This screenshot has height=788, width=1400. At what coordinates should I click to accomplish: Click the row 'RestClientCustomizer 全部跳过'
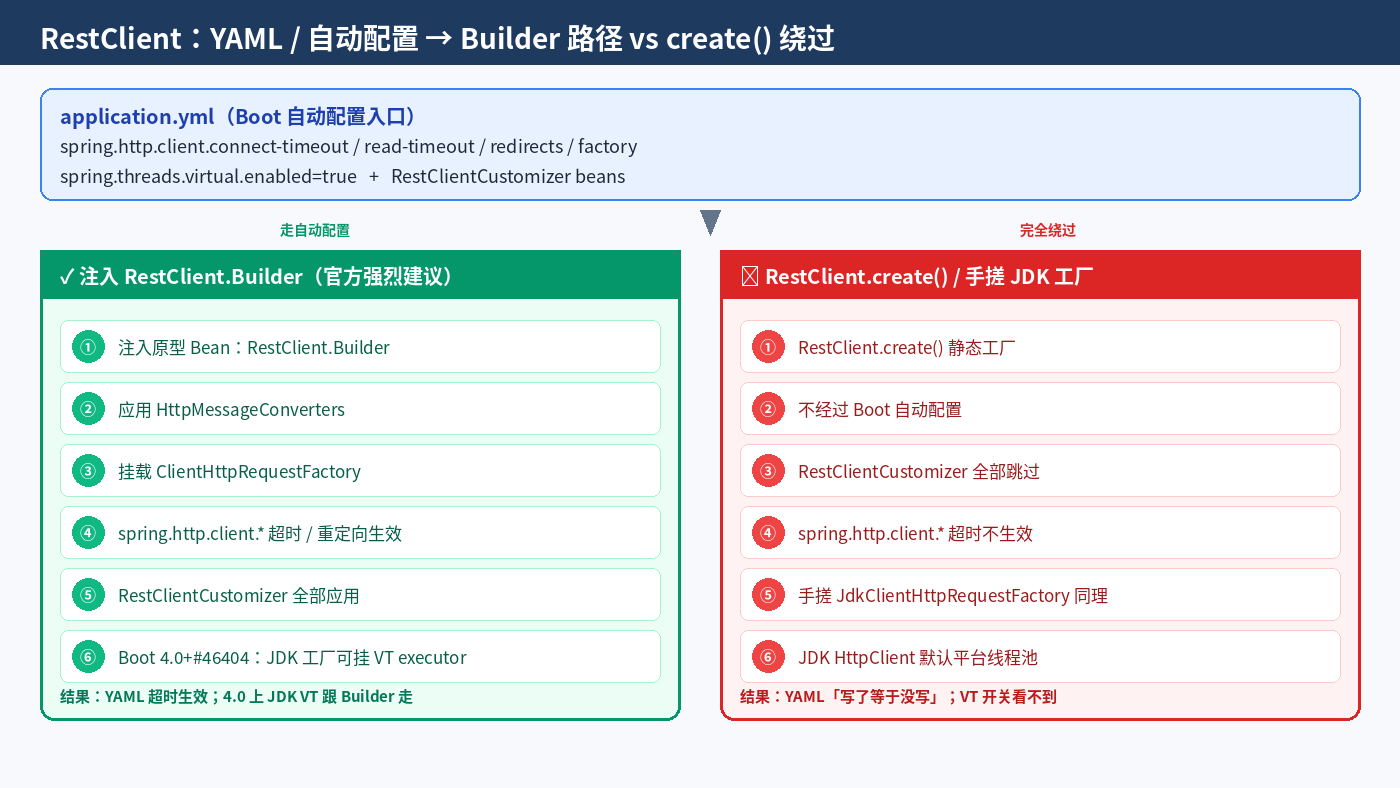[x=1040, y=471]
